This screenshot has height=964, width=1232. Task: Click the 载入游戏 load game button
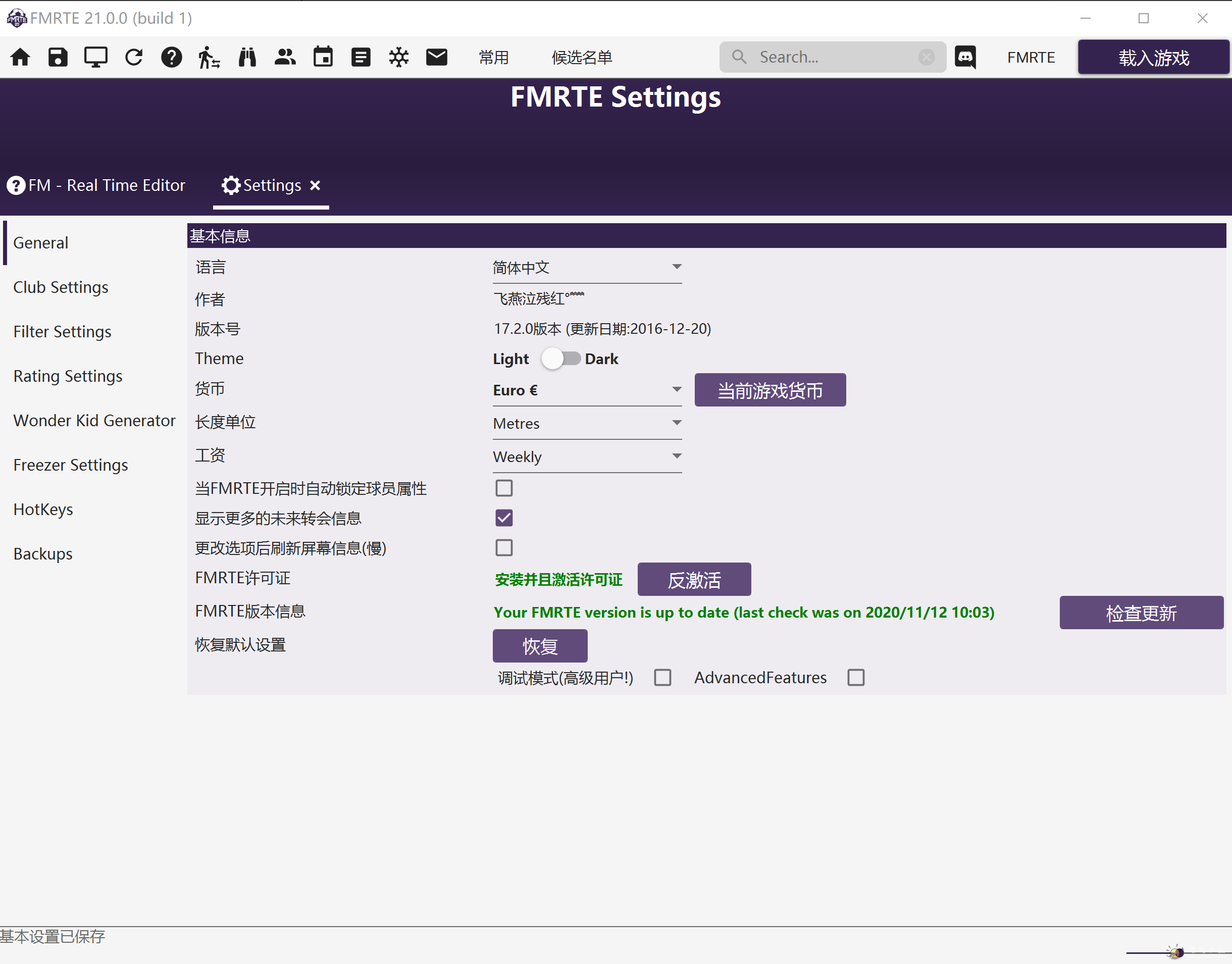(x=1154, y=57)
